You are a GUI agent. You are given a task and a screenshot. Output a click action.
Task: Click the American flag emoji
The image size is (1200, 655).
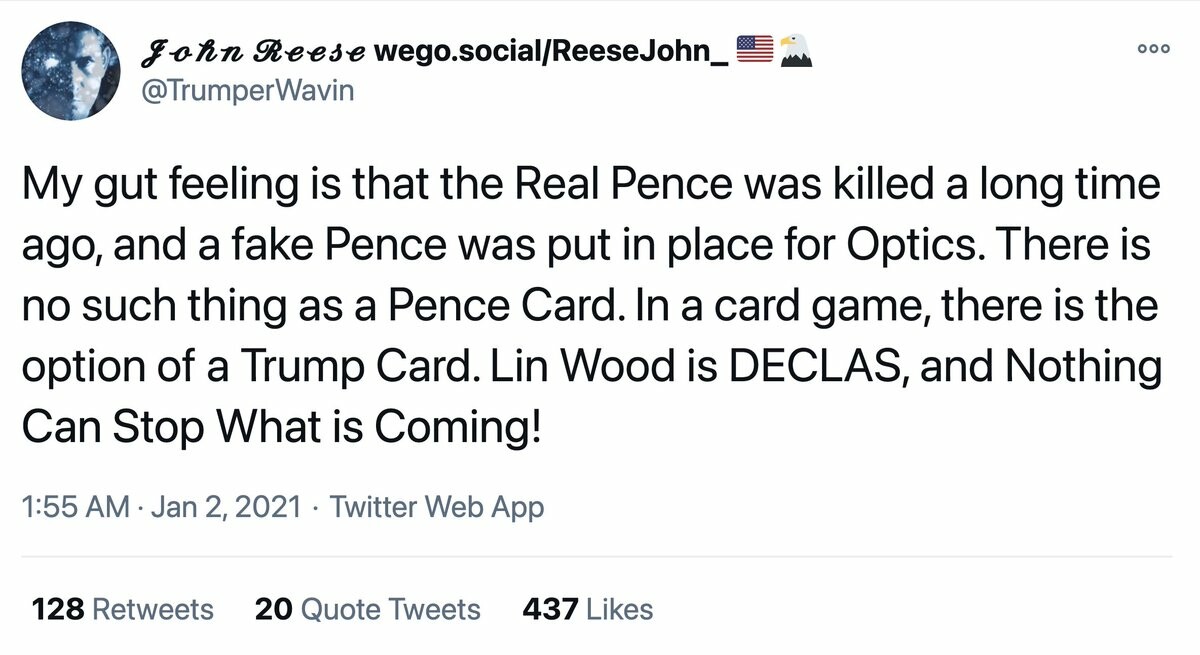(752, 47)
